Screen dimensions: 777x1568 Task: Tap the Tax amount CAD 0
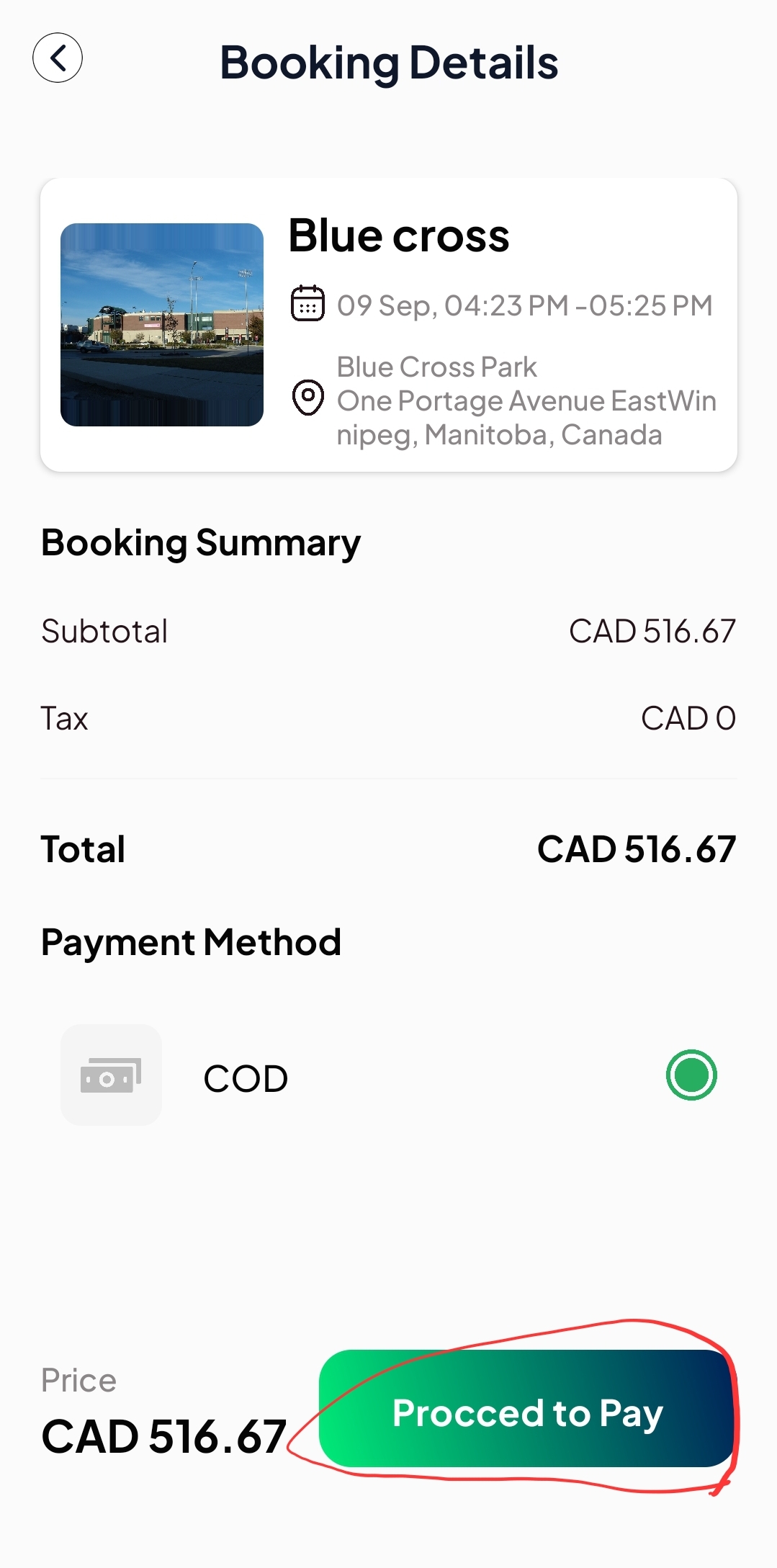pos(688,718)
